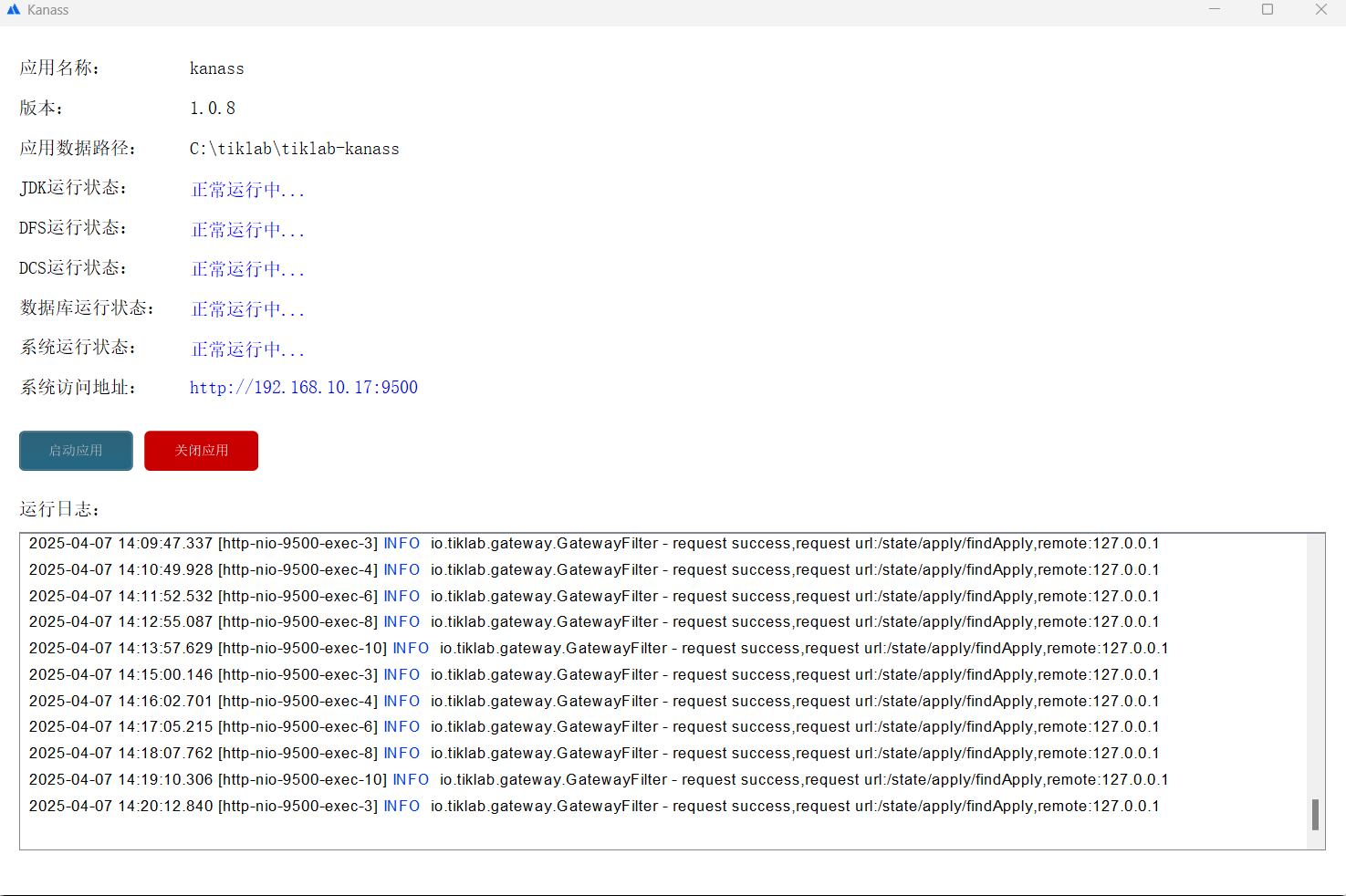Click the red 关闭应用 button
The width and height of the screenshot is (1346, 896).
coord(201,451)
